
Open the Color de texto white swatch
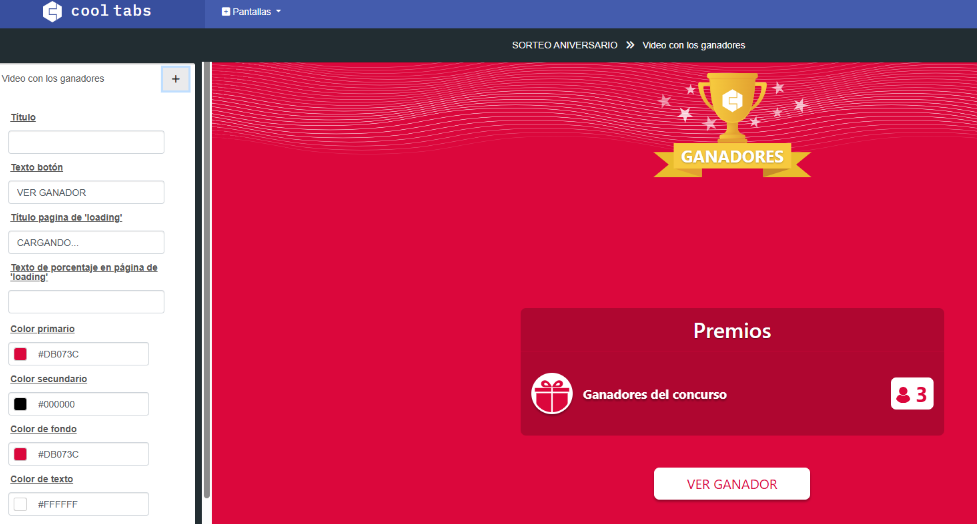[x=21, y=504]
